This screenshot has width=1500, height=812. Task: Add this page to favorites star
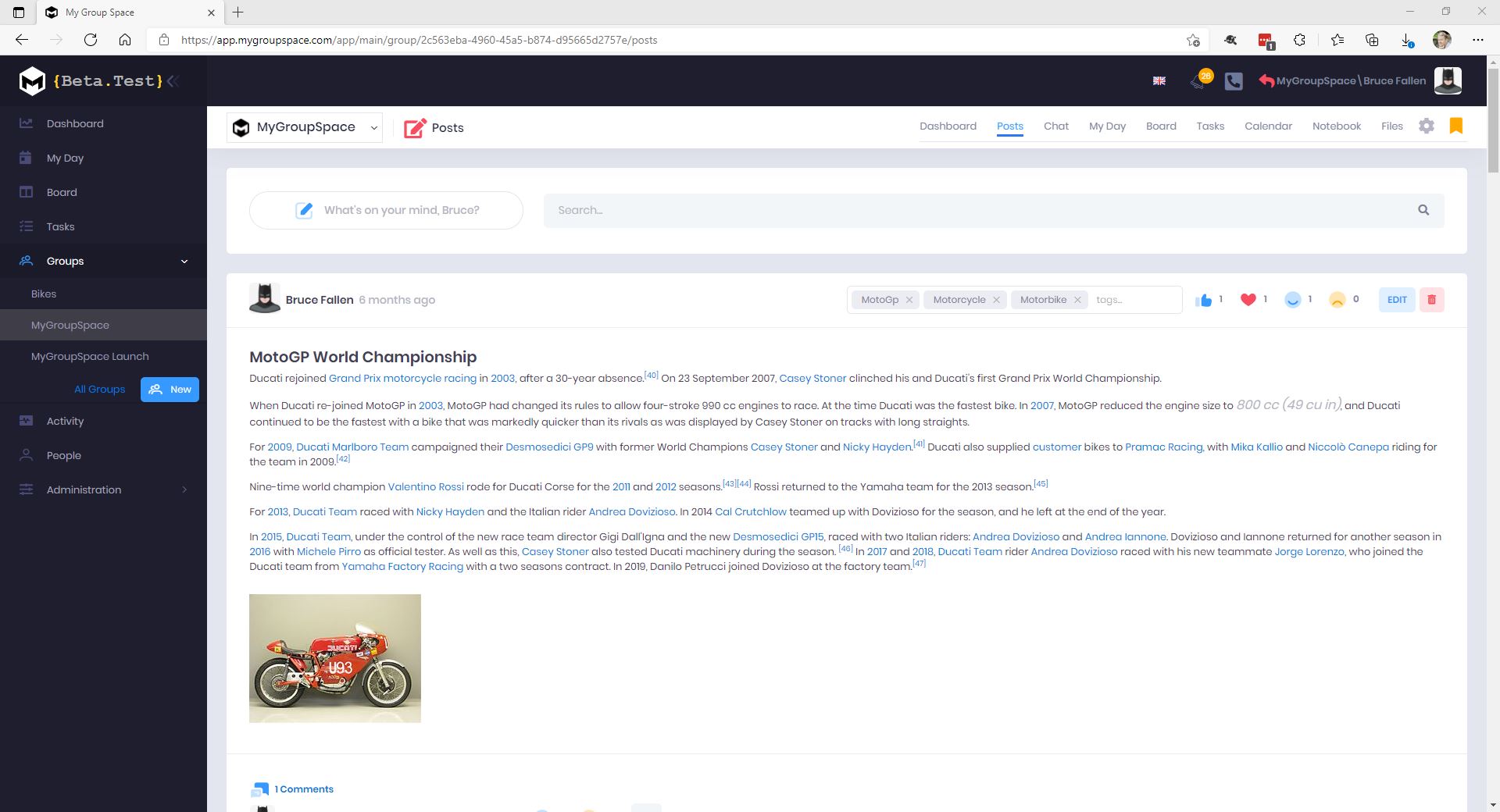pyautogui.click(x=1193, y=40)
